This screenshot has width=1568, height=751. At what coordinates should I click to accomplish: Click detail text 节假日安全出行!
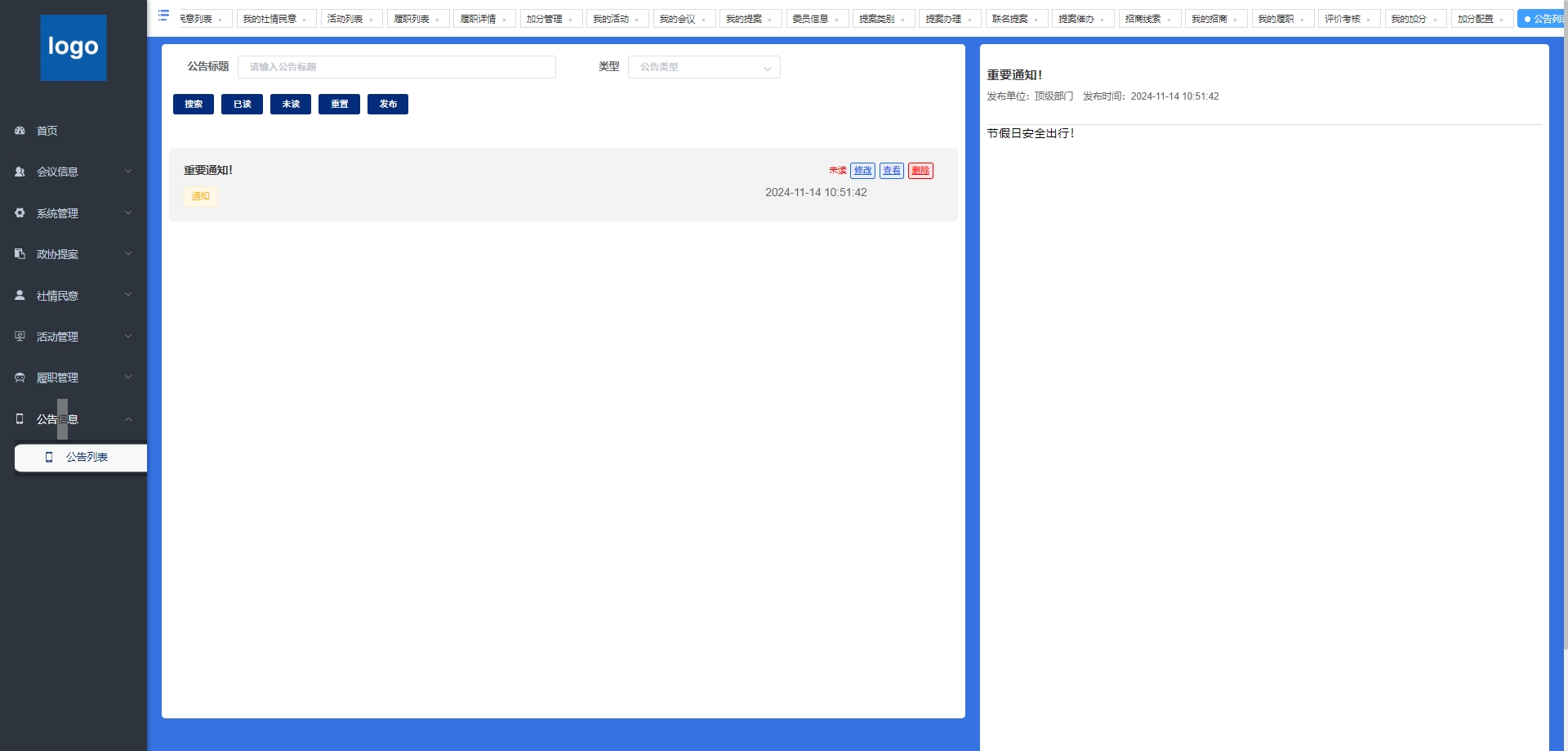(1031, 133)
